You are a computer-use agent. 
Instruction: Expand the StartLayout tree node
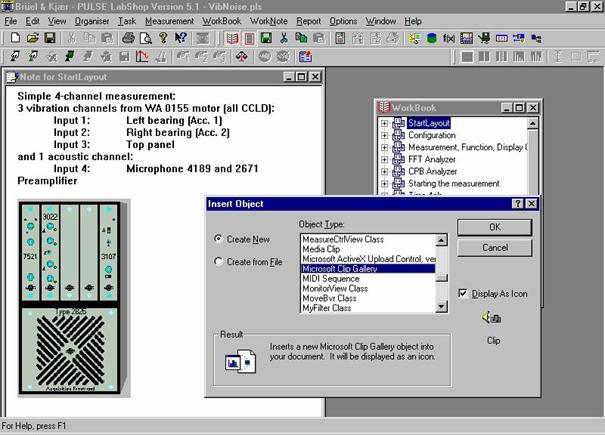[x=385, y=123]
